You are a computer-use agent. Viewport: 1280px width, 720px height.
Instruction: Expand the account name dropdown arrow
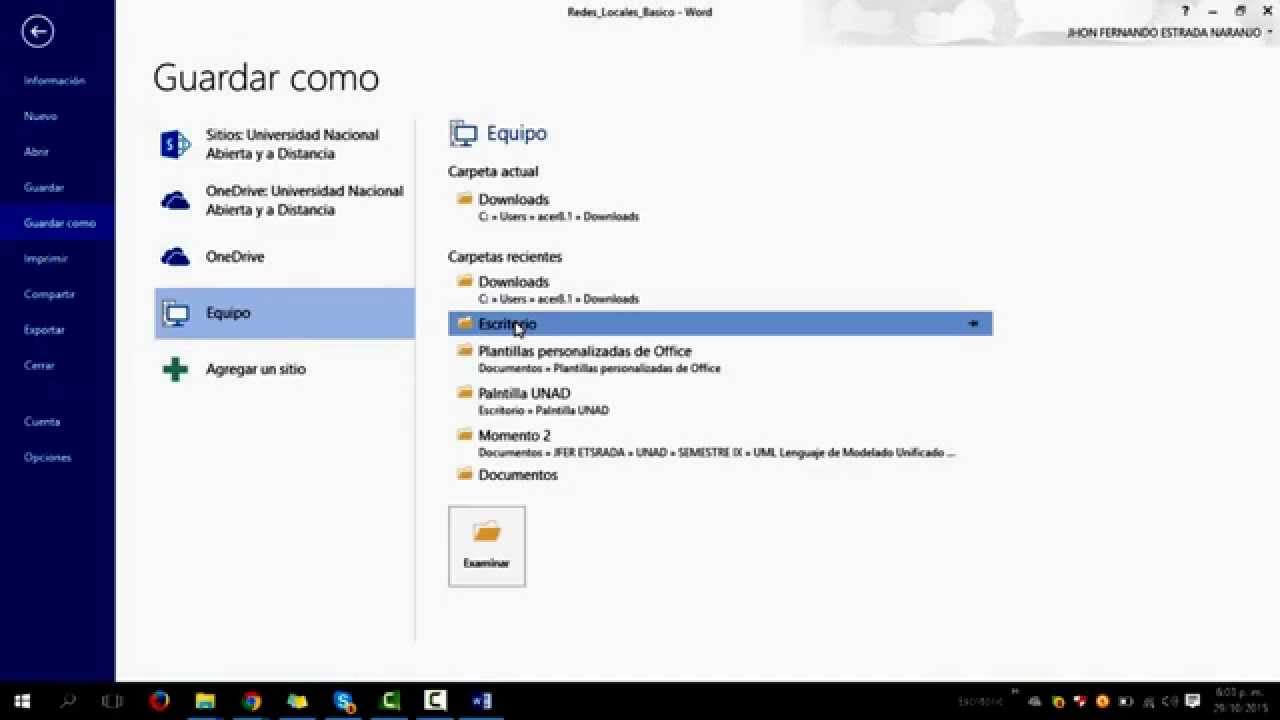(x=1270, y=33)
